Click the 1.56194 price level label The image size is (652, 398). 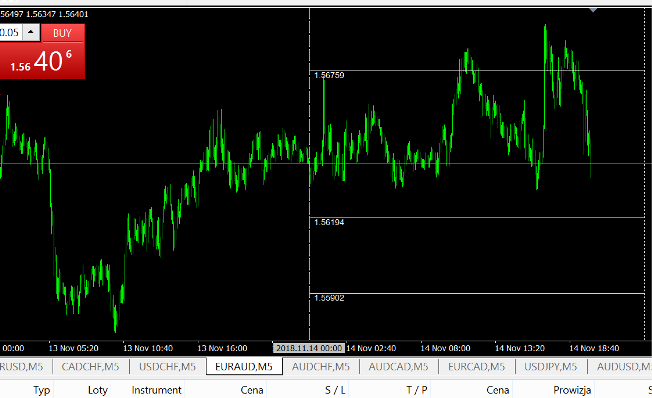[329, 222]
